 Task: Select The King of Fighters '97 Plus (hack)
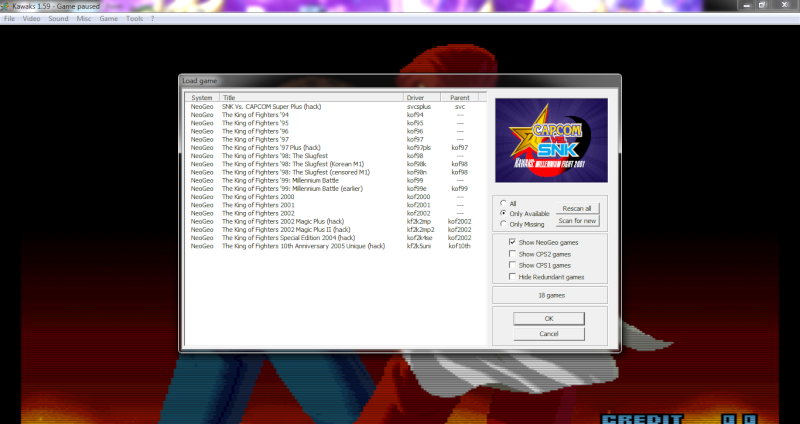coord(335,147)
